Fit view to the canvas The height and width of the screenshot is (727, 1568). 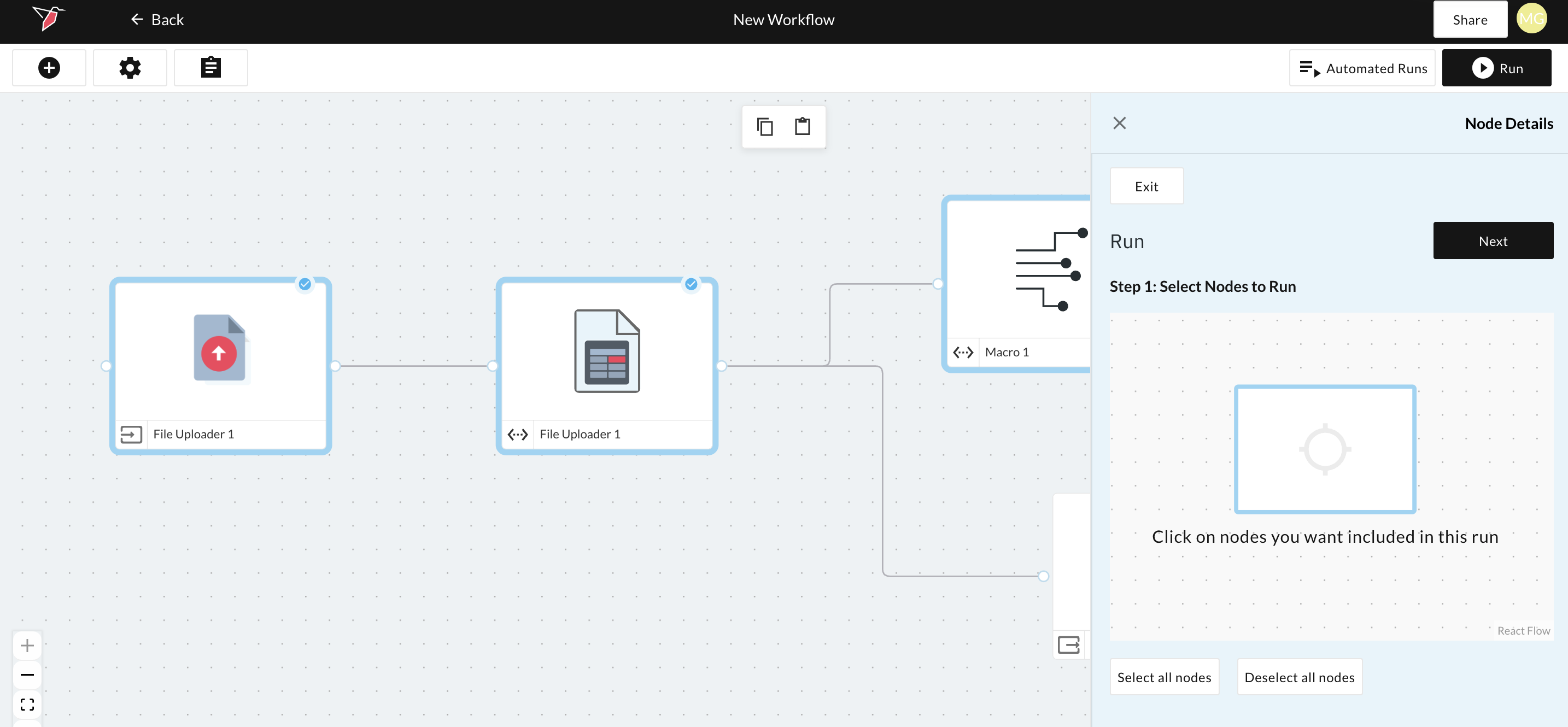tap(27, 705)
